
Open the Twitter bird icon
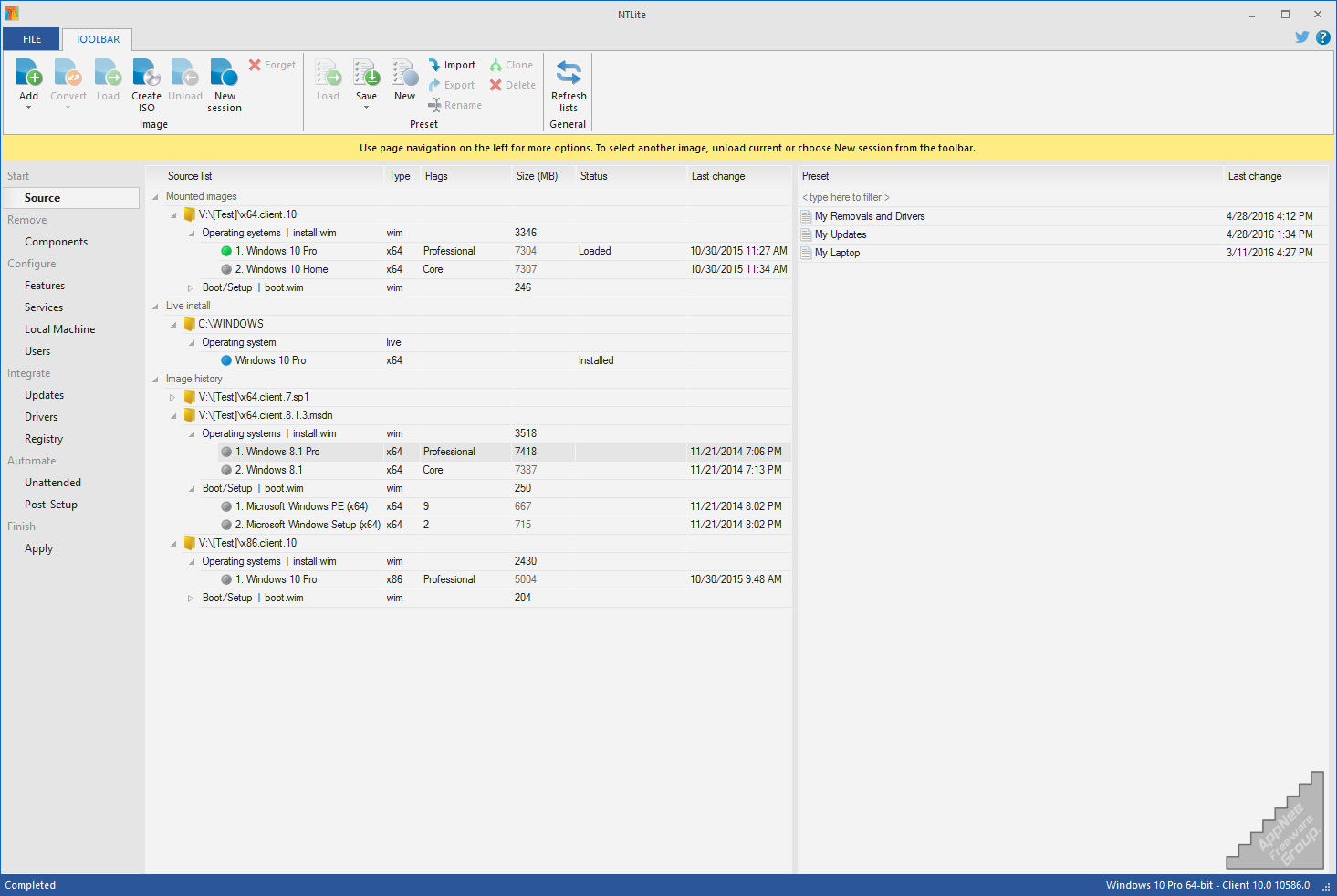click(1302, 37)
